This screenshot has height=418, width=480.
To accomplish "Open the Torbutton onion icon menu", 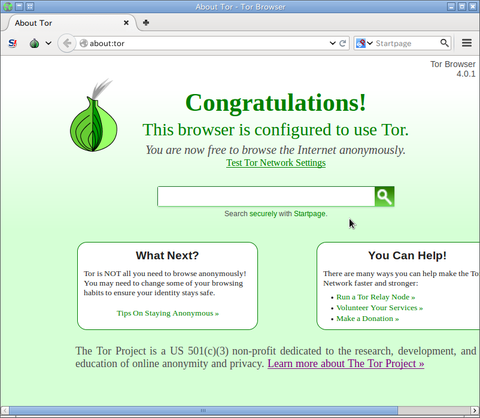I will coord(34,43).
